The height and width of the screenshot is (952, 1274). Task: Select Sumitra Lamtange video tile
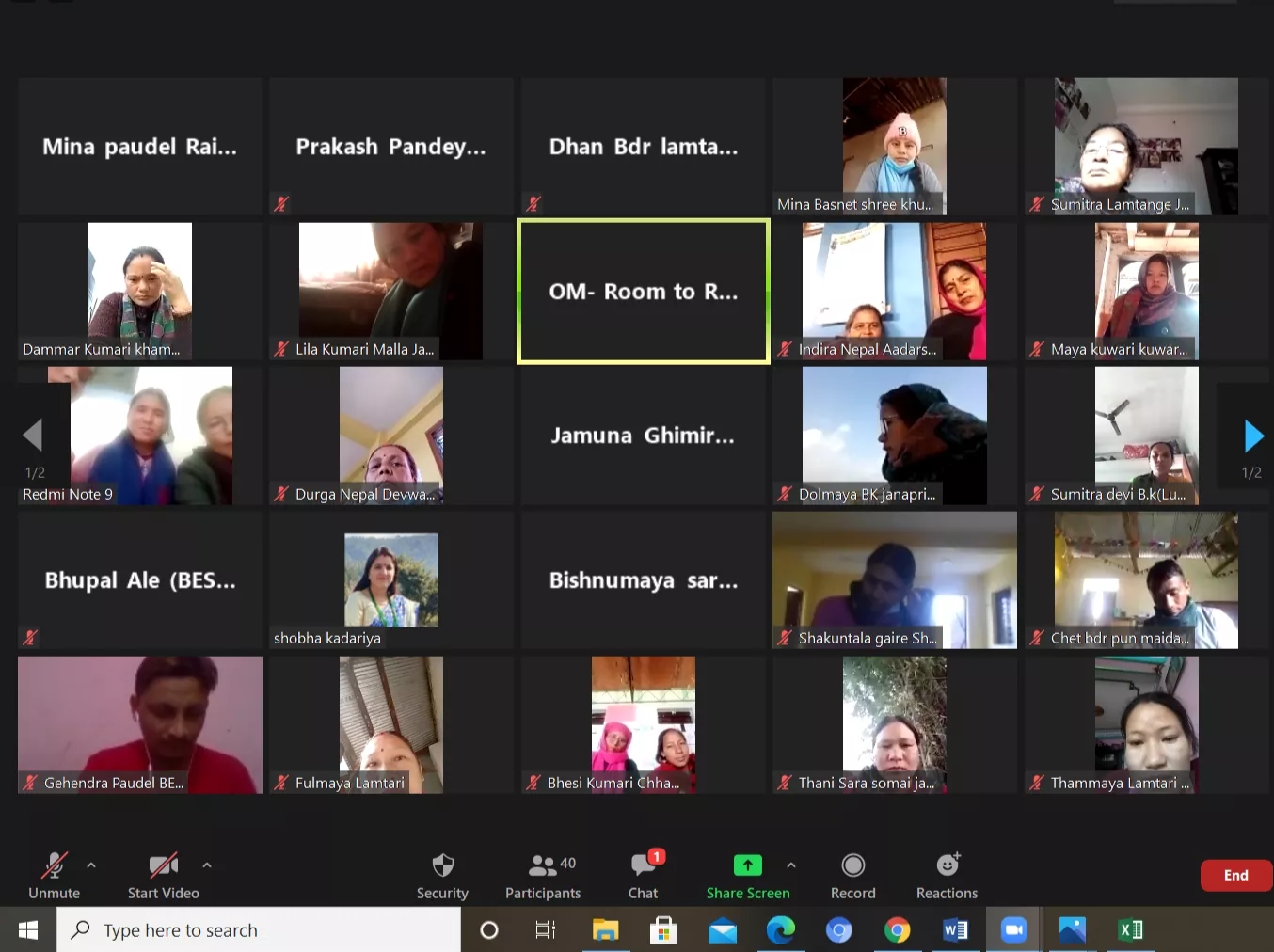[1146, 147]
